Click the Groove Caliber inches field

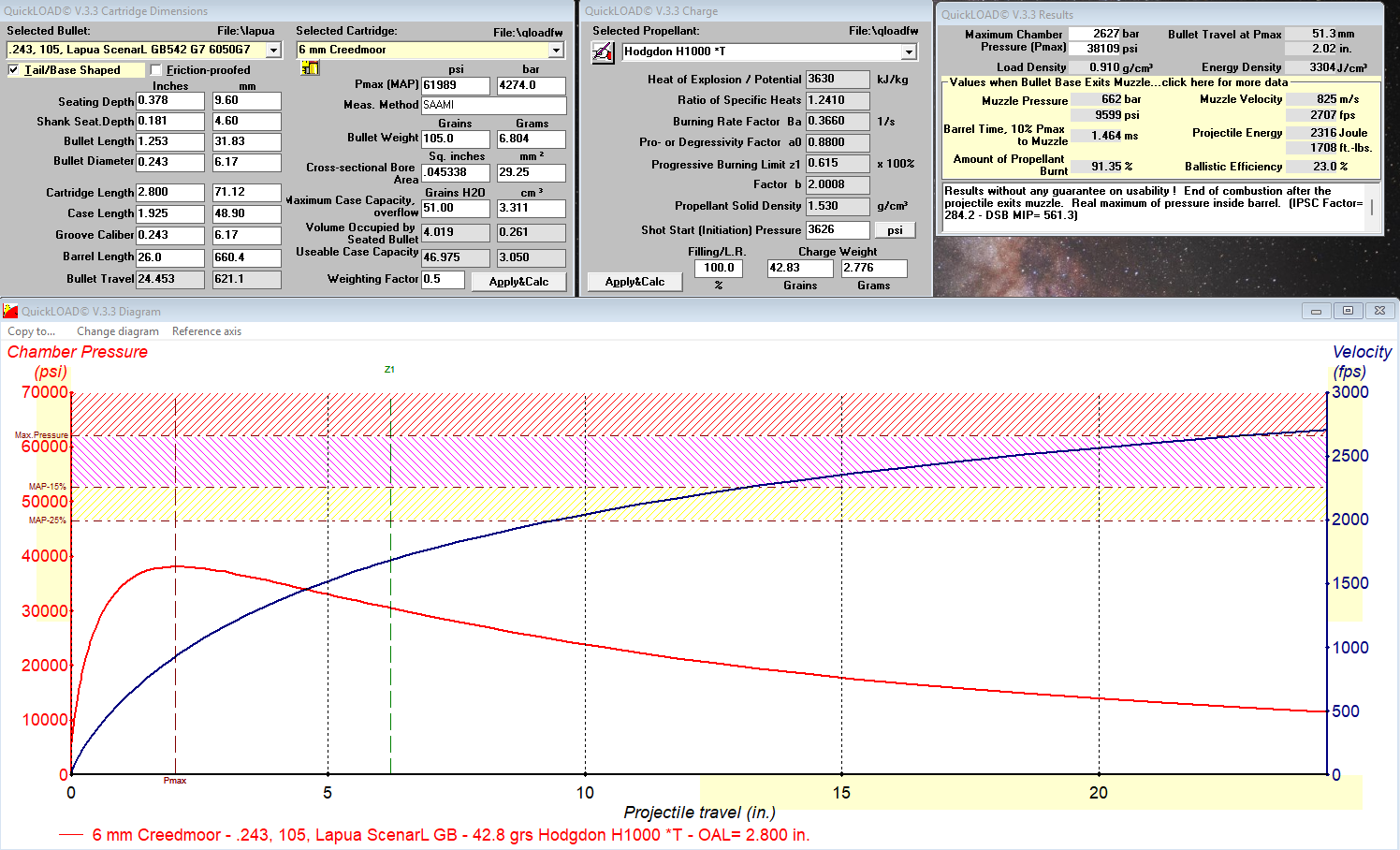[170, 235]
